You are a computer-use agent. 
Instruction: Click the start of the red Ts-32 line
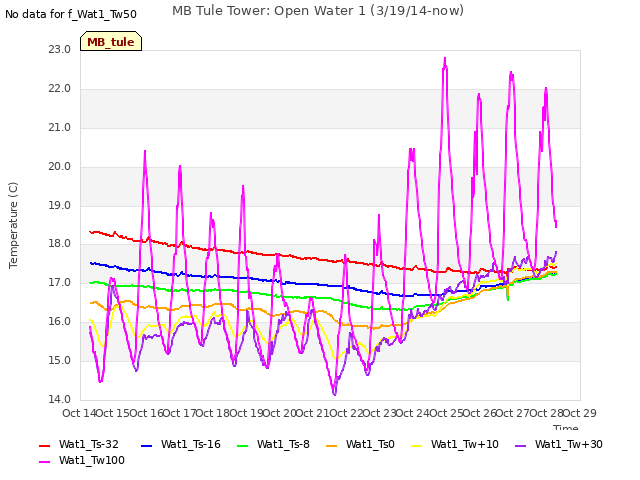90,231
